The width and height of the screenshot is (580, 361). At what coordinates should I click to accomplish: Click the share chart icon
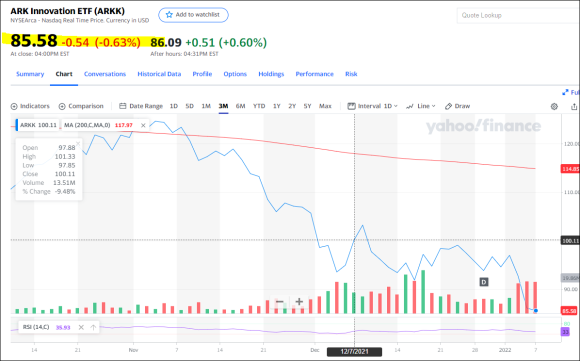point(574,107)
